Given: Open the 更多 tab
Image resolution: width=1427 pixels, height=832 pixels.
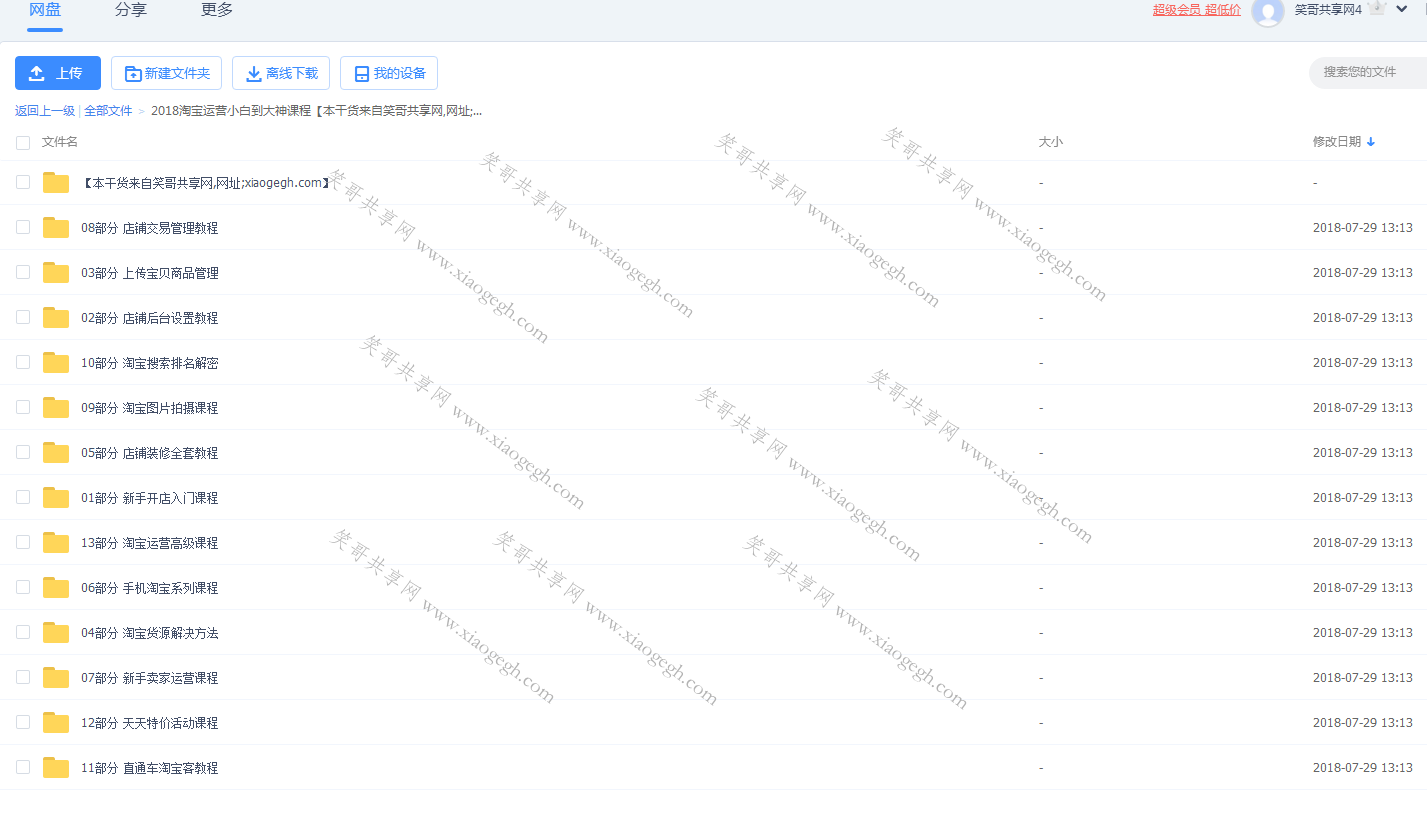Looking at the screenshot, I should [217, 10].
